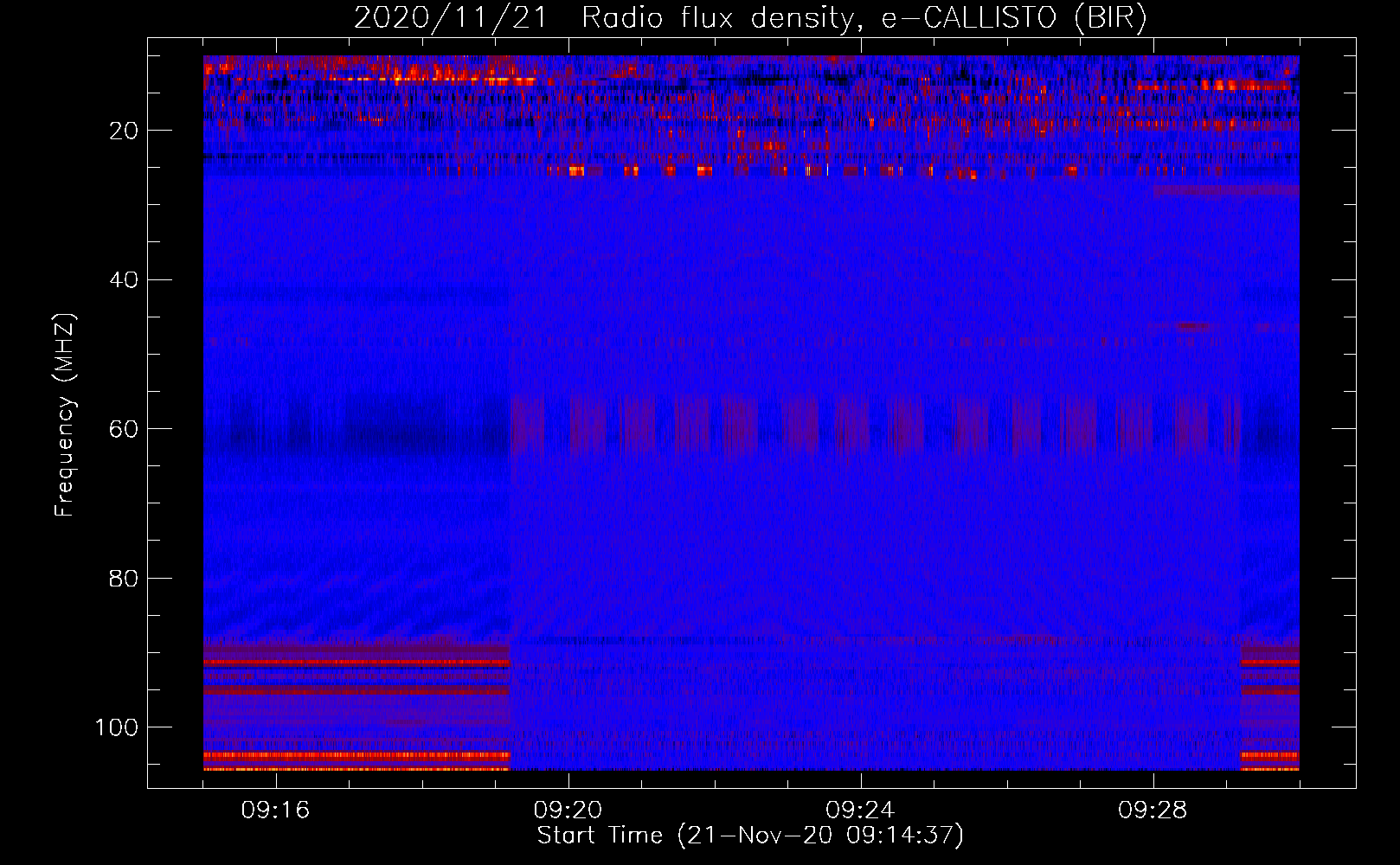
Task: Click the plot title mentioning e-CALLISTO (BIR)
Action: (x=750, y=18)
